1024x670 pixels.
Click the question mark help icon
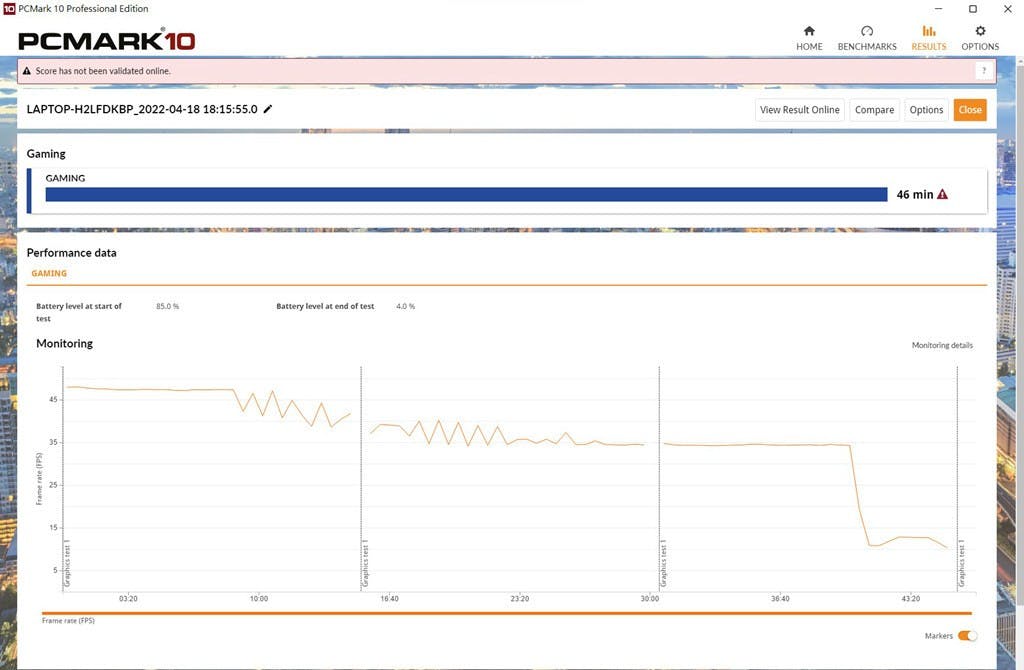984,71
